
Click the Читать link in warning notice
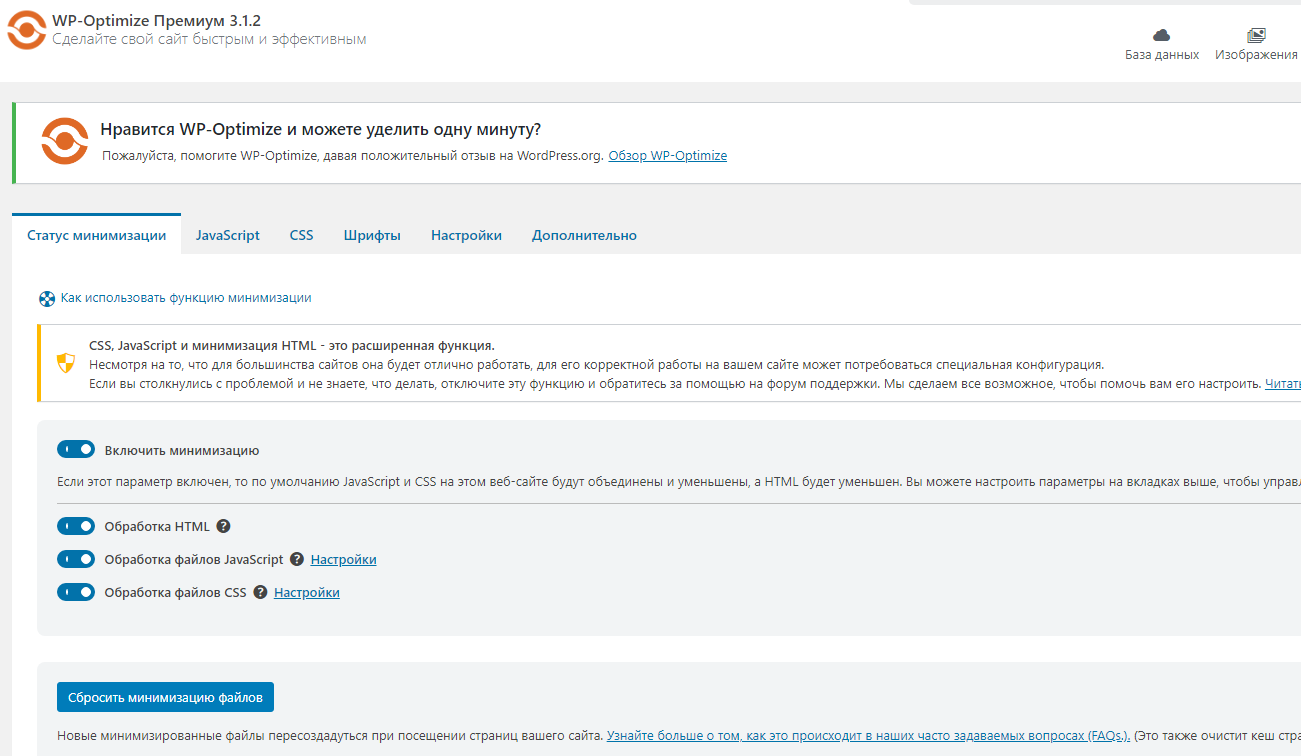click(x=1283, y=384)
